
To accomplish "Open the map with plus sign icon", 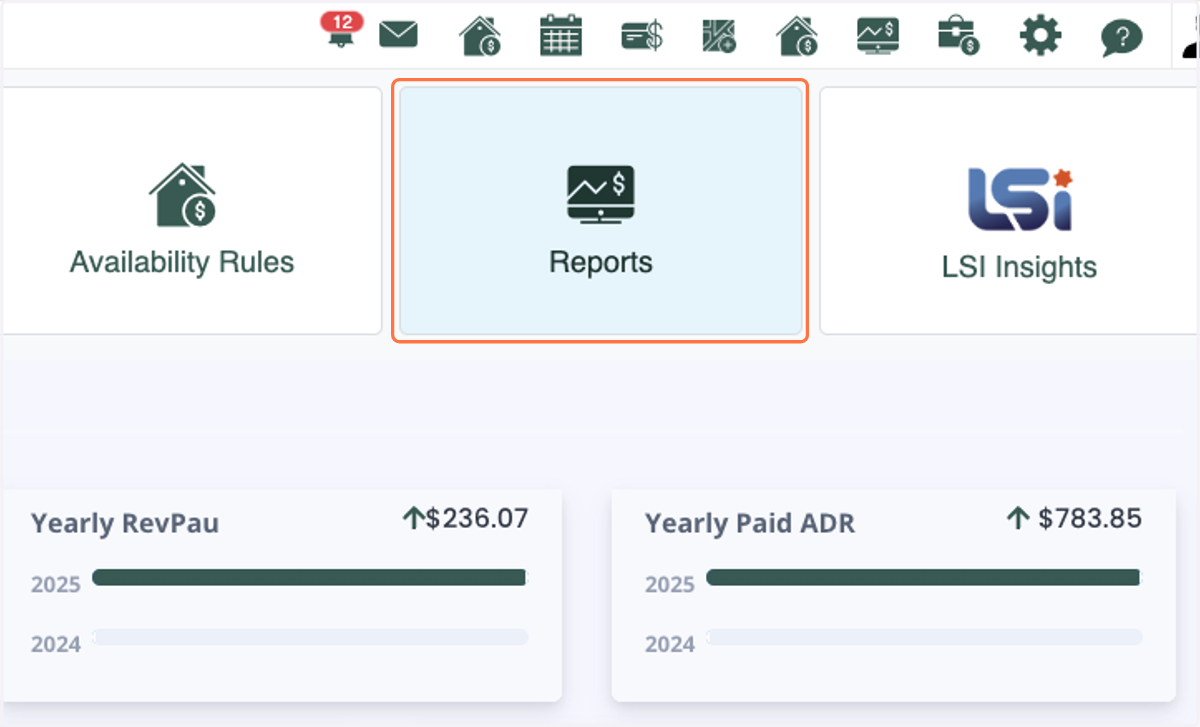I will pyautogui.click(x=719, y=36).
